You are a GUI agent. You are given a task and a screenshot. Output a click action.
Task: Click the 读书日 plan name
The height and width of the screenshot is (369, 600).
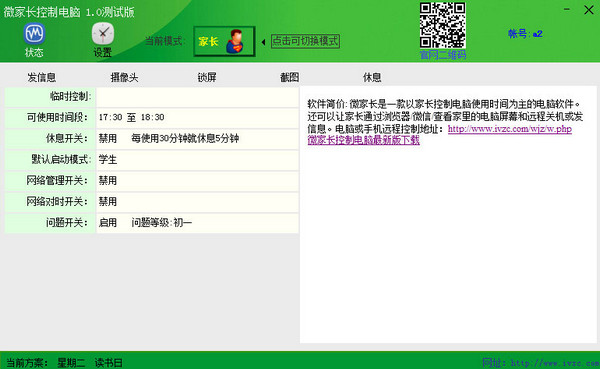click(109, 362)
